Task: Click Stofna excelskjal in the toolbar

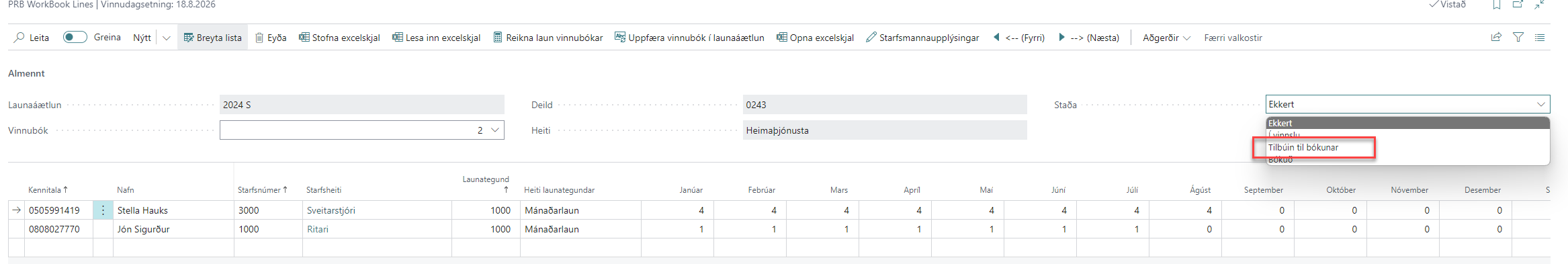Action: (x=339, y=38)
